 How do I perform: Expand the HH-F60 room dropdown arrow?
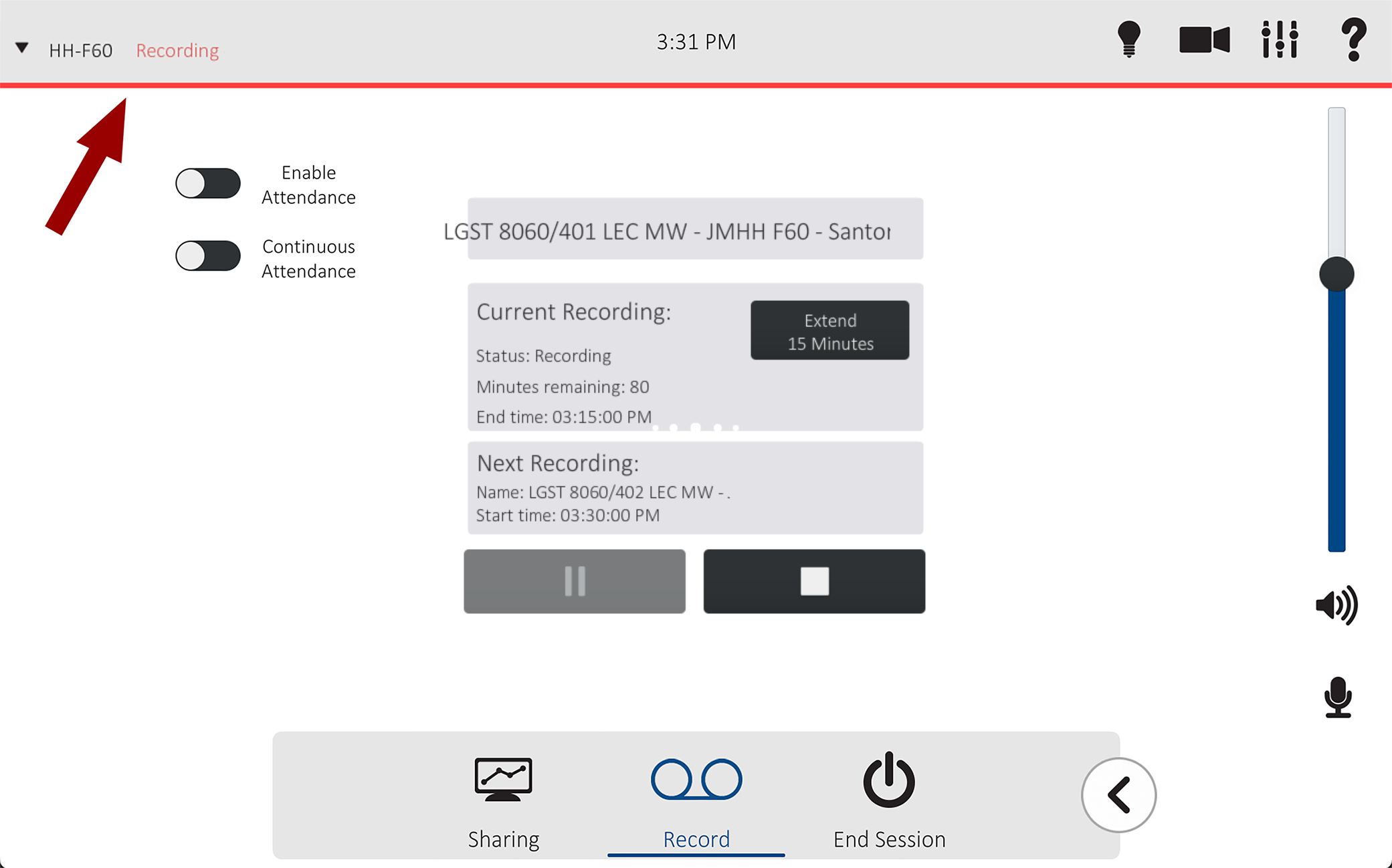(22, 48)
